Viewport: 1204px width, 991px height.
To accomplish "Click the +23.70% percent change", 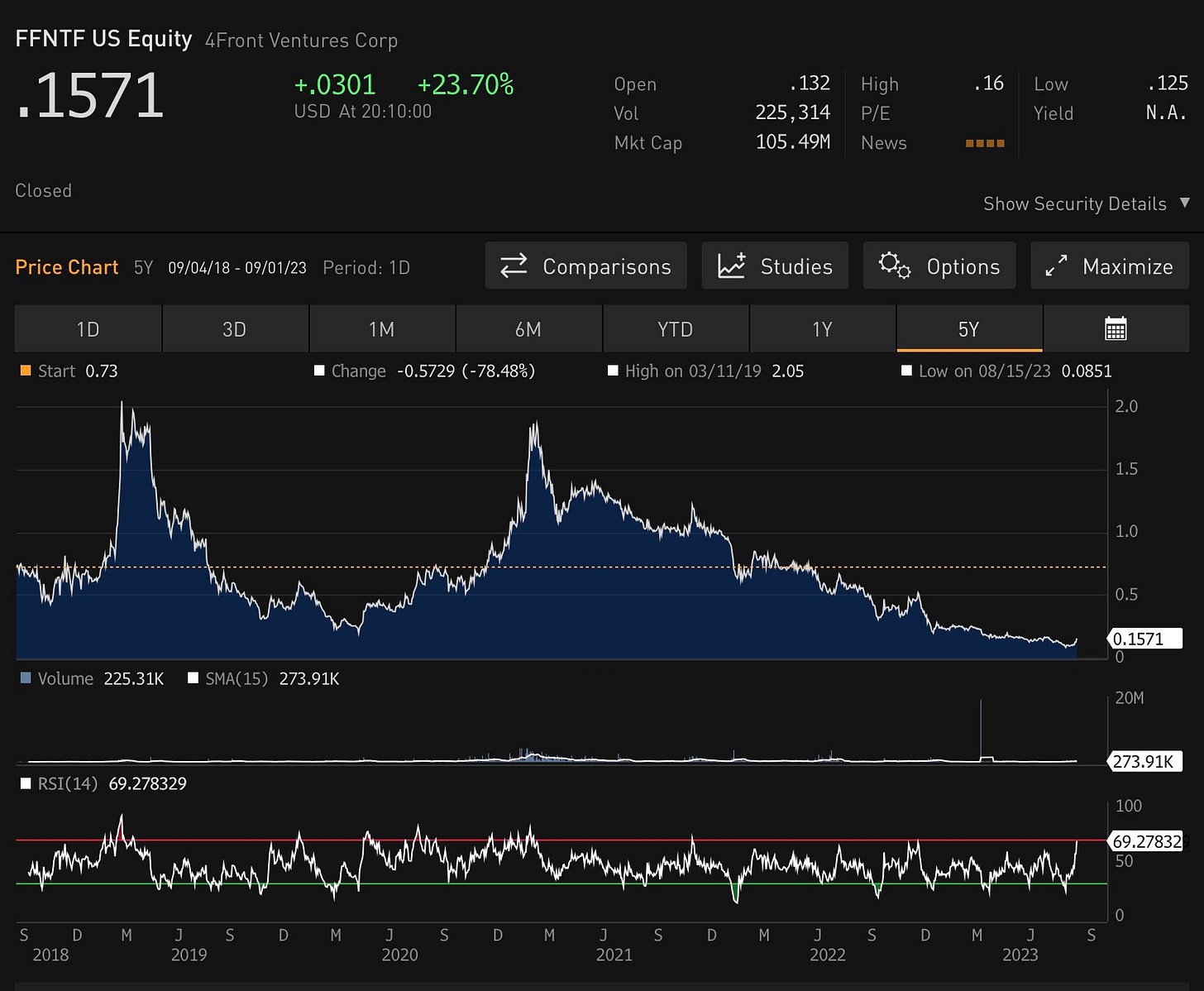I will 466,84.
